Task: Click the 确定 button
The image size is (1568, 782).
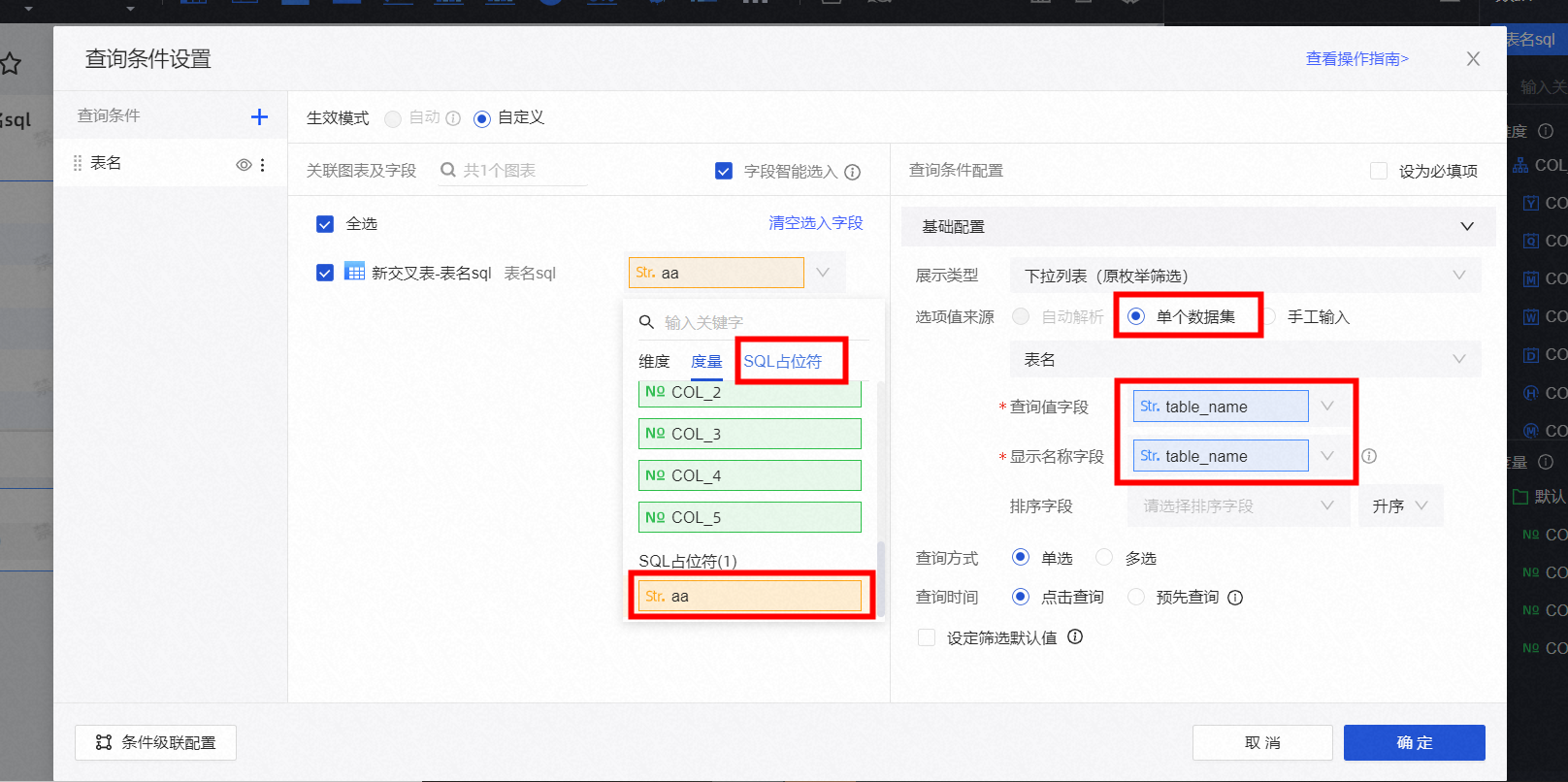Action: pos(1414,742)
